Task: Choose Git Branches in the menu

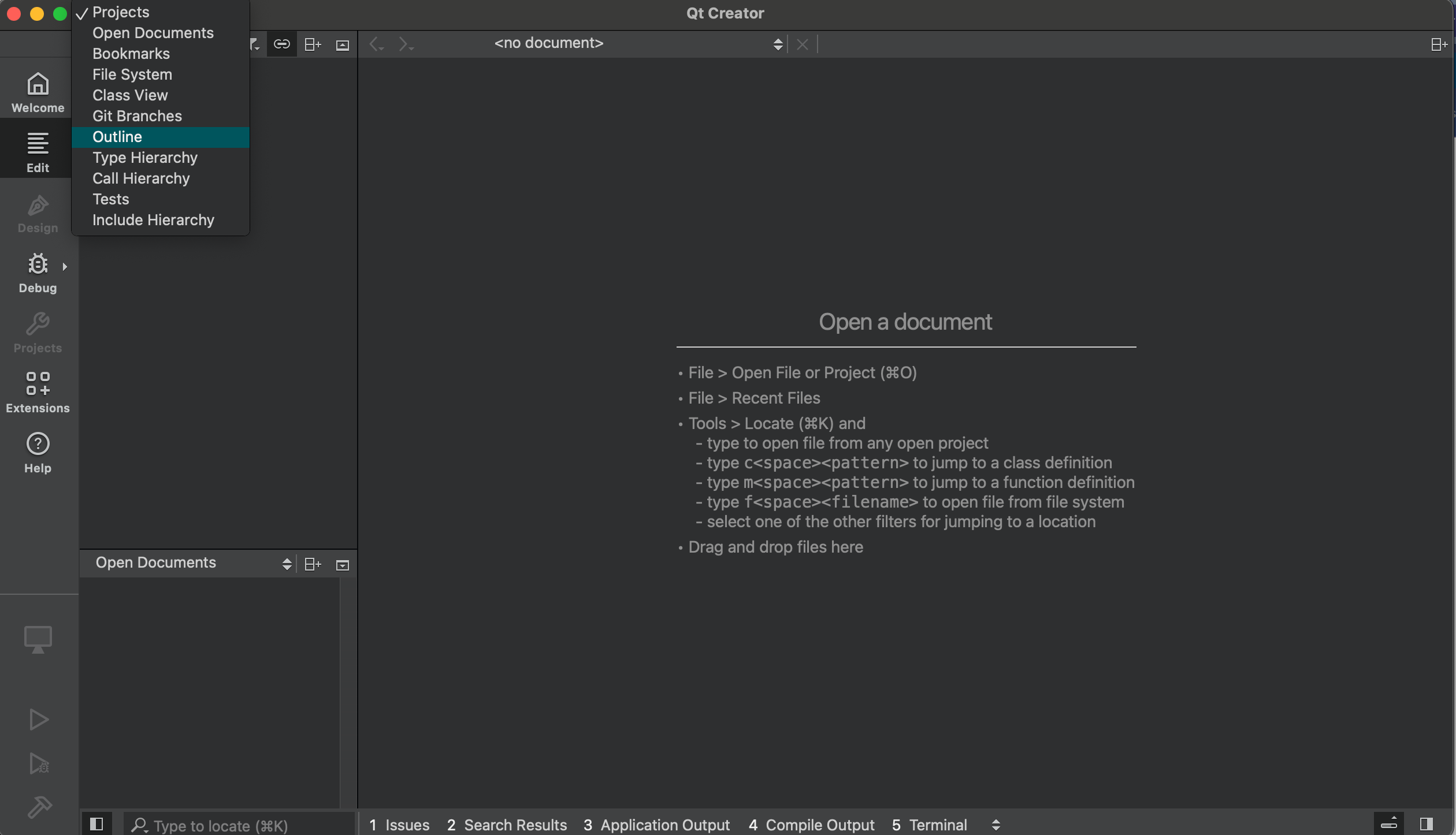Action: (137, 116)
